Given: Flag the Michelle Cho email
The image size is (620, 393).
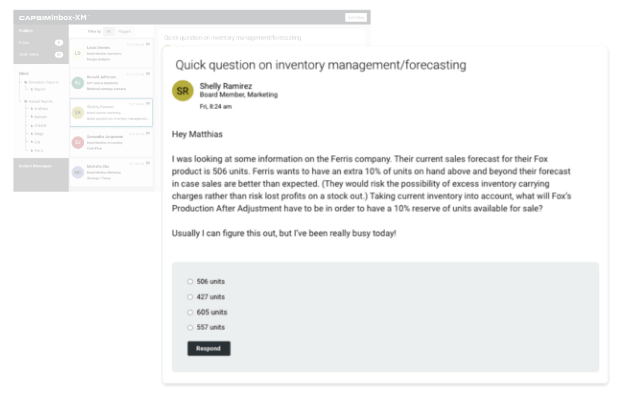Looking at the screenshot, I should 148,163.
